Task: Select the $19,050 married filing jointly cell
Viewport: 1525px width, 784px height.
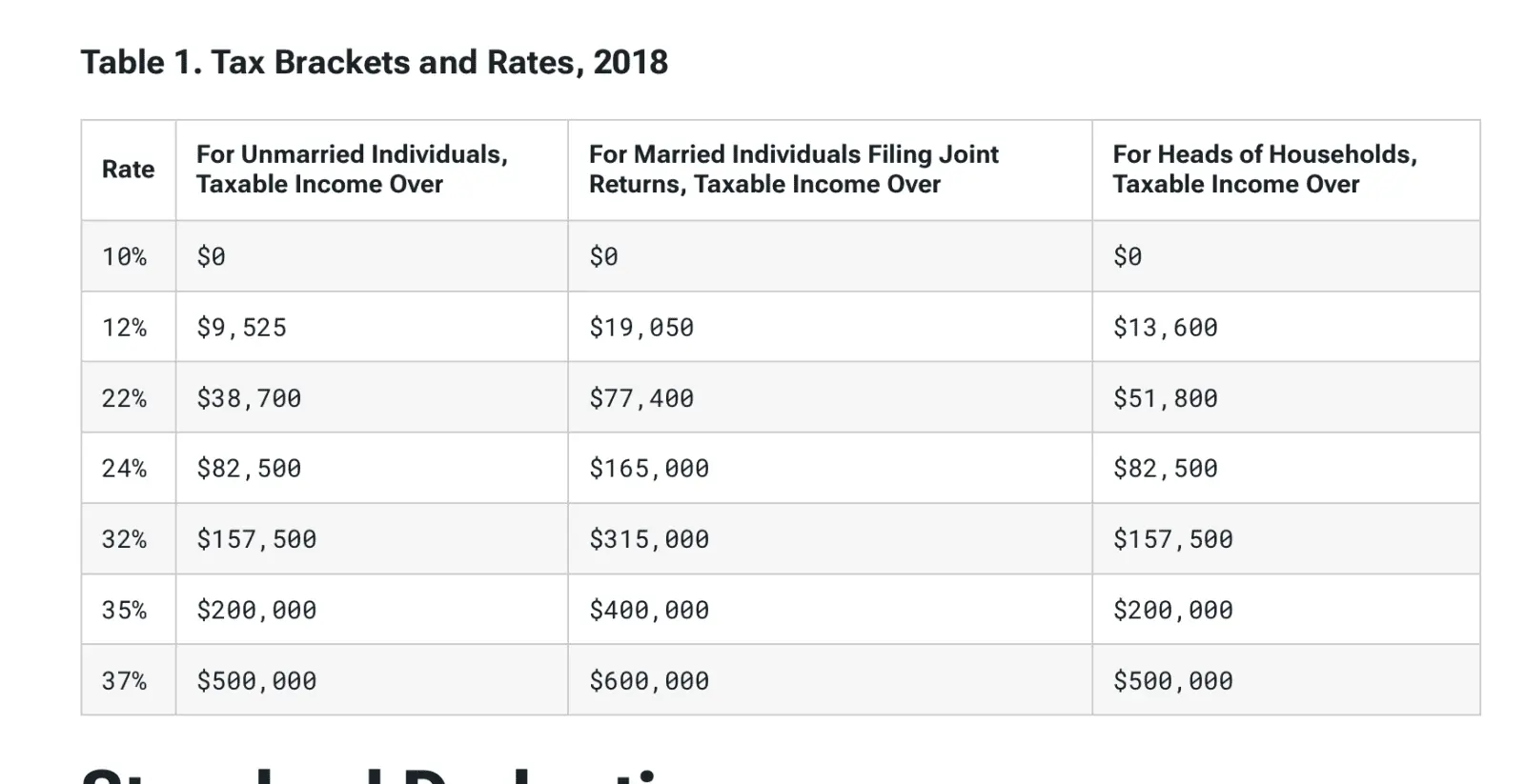Action: (641, 328)
